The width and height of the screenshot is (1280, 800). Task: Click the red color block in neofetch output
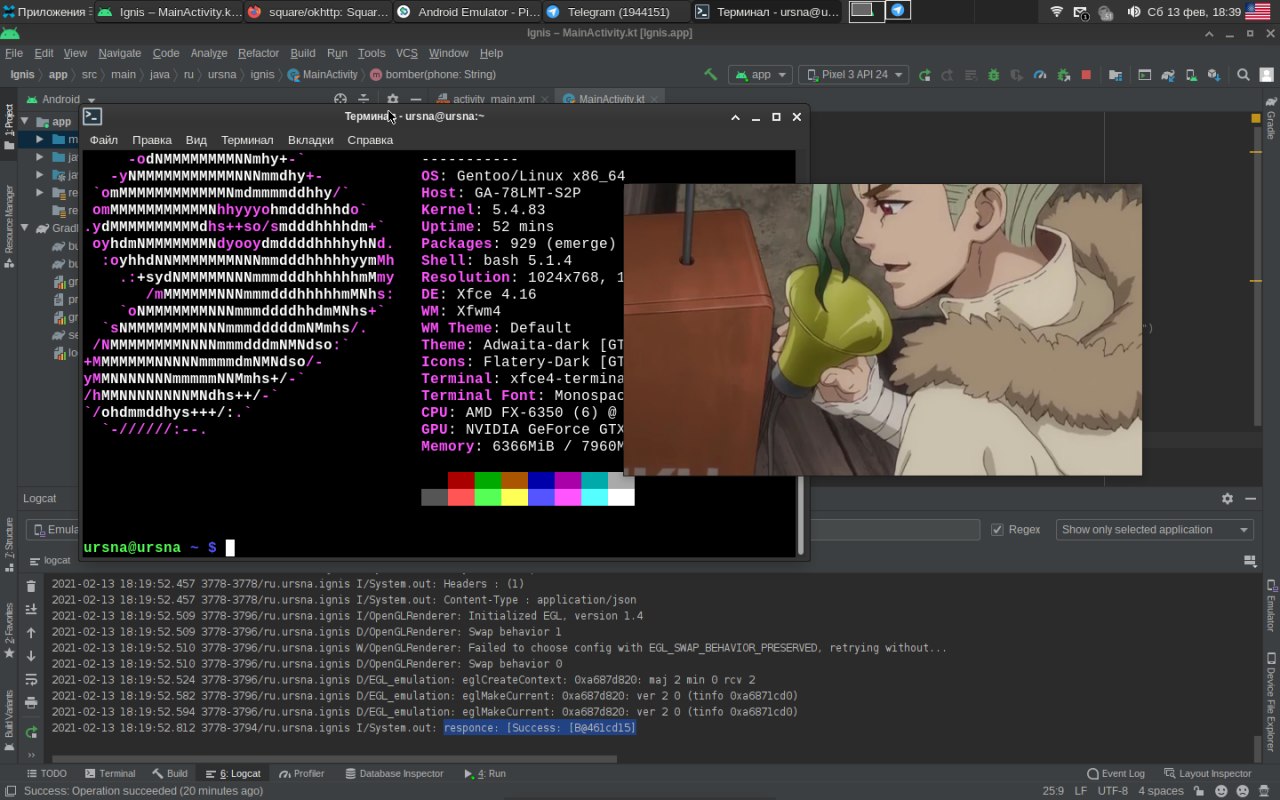(461, 480)
